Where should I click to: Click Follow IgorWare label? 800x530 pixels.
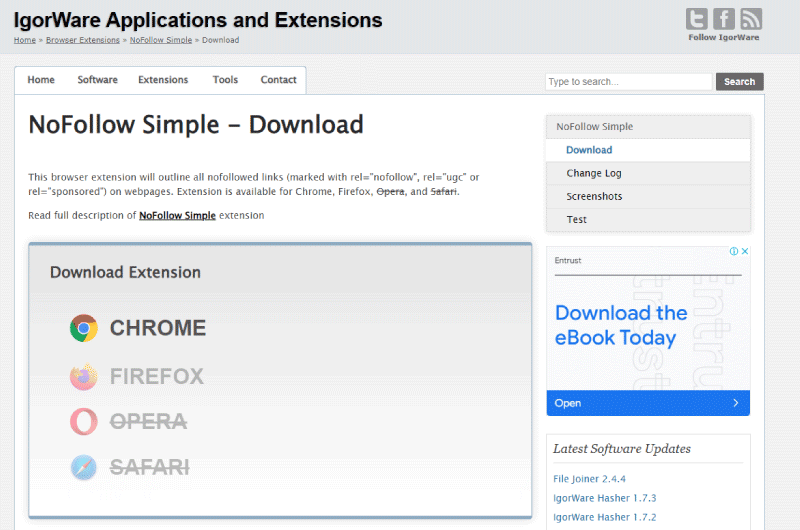(723, 37)
